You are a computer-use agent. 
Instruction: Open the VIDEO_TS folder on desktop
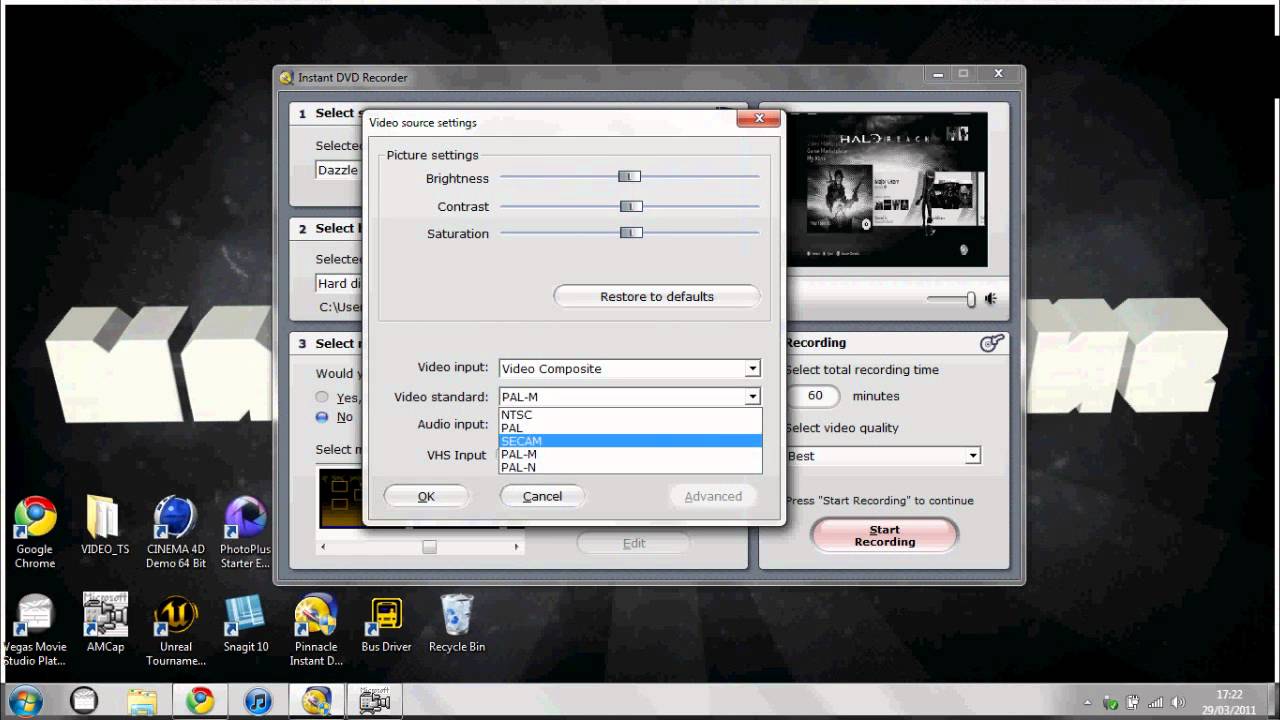(x=104, y=527)
